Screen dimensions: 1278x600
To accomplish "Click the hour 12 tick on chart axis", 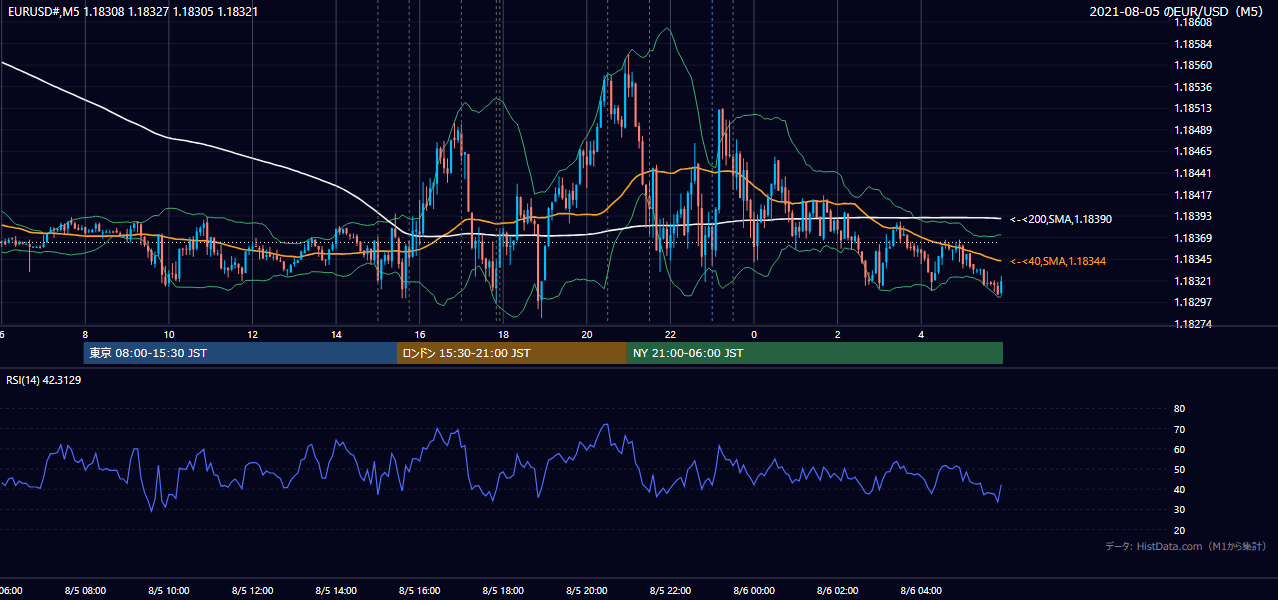I will pyautogui.click(x=252, y=334).
